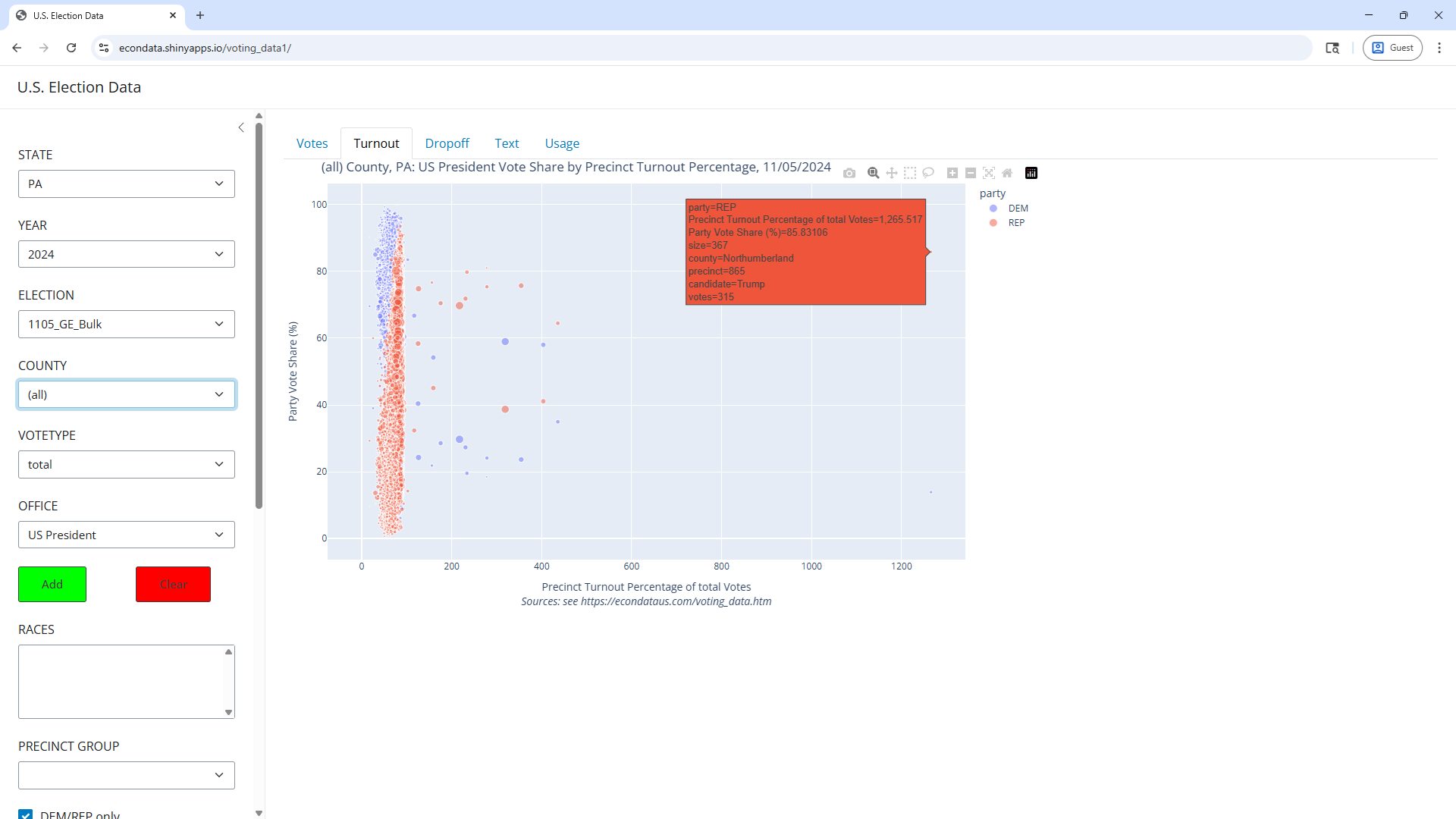
Task: Open the Votes tab
Action: 312,143
